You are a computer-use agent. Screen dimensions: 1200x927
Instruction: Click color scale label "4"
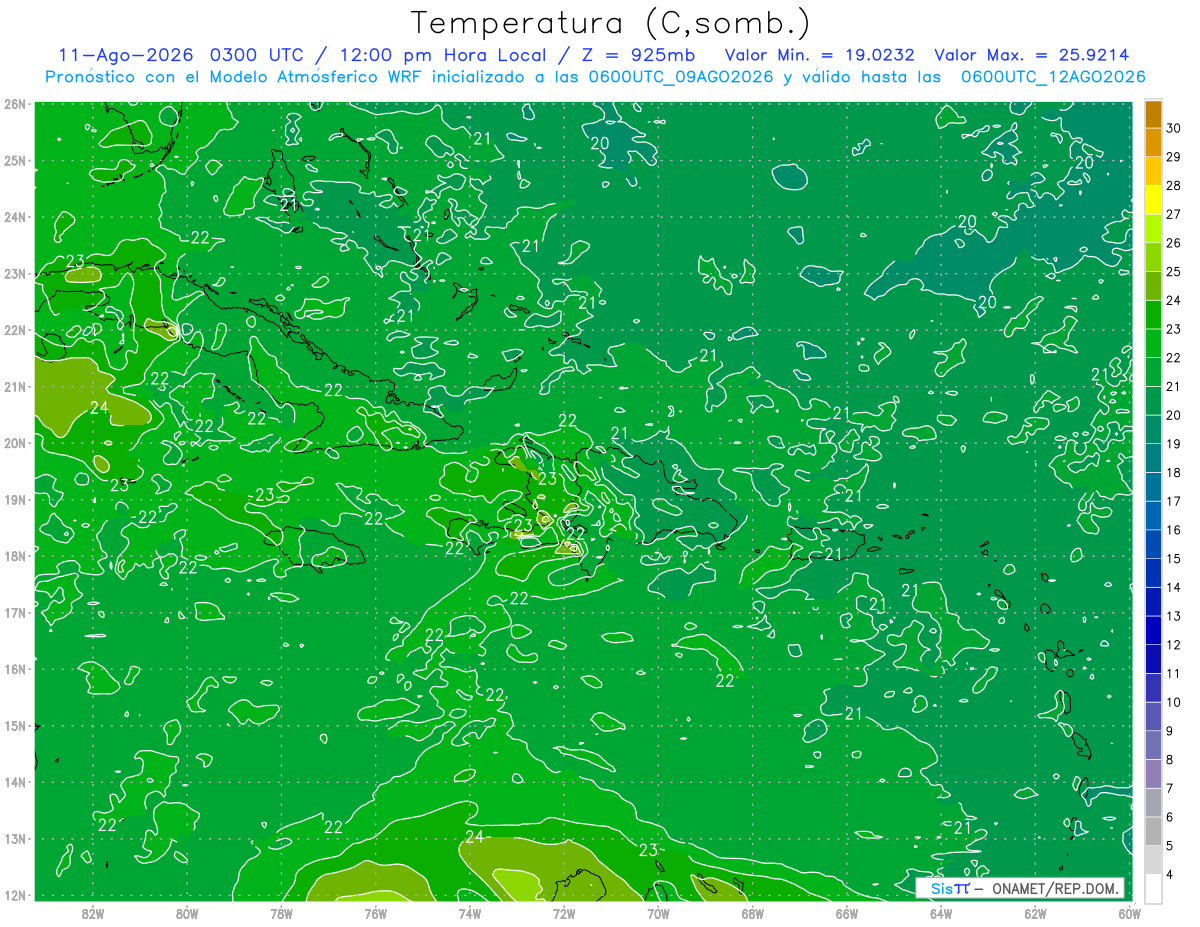pos(1169,874)
